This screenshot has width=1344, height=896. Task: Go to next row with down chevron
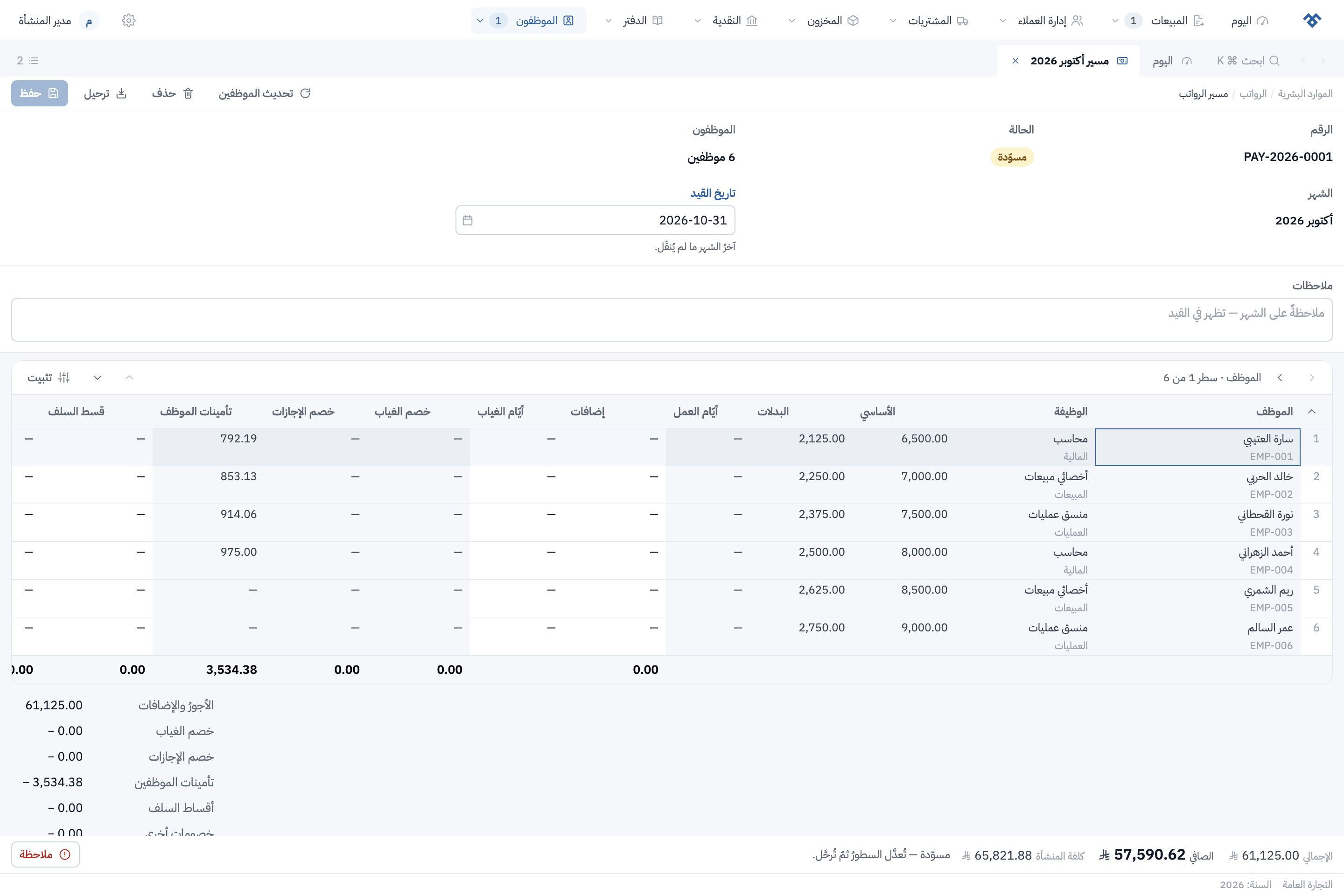click(98, 378)
